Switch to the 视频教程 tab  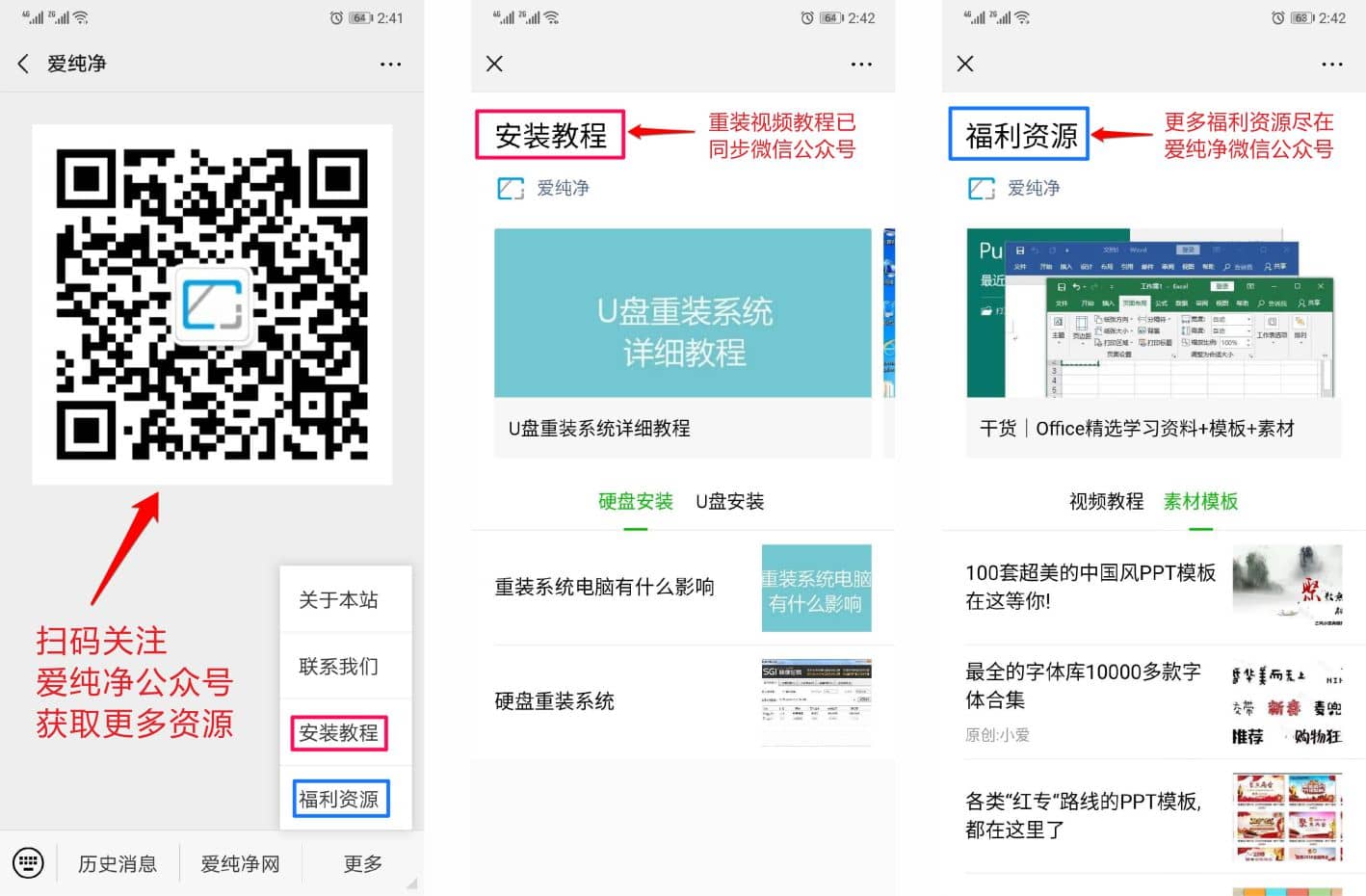tap(1106, 502)
